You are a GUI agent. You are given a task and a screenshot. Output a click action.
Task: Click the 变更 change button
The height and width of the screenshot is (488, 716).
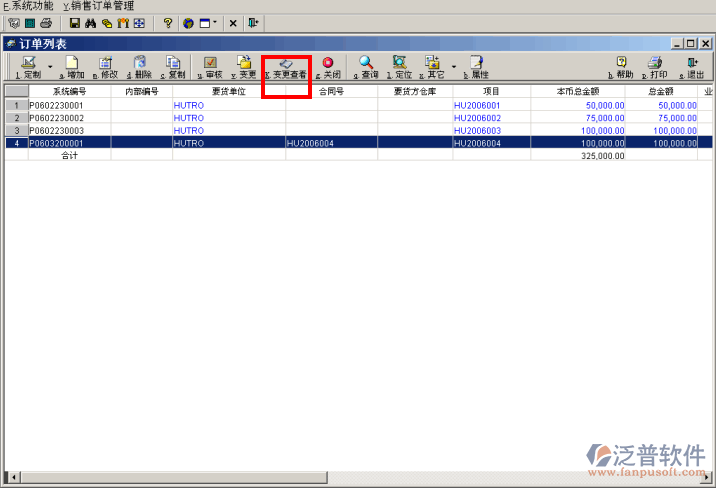(244, 68)
